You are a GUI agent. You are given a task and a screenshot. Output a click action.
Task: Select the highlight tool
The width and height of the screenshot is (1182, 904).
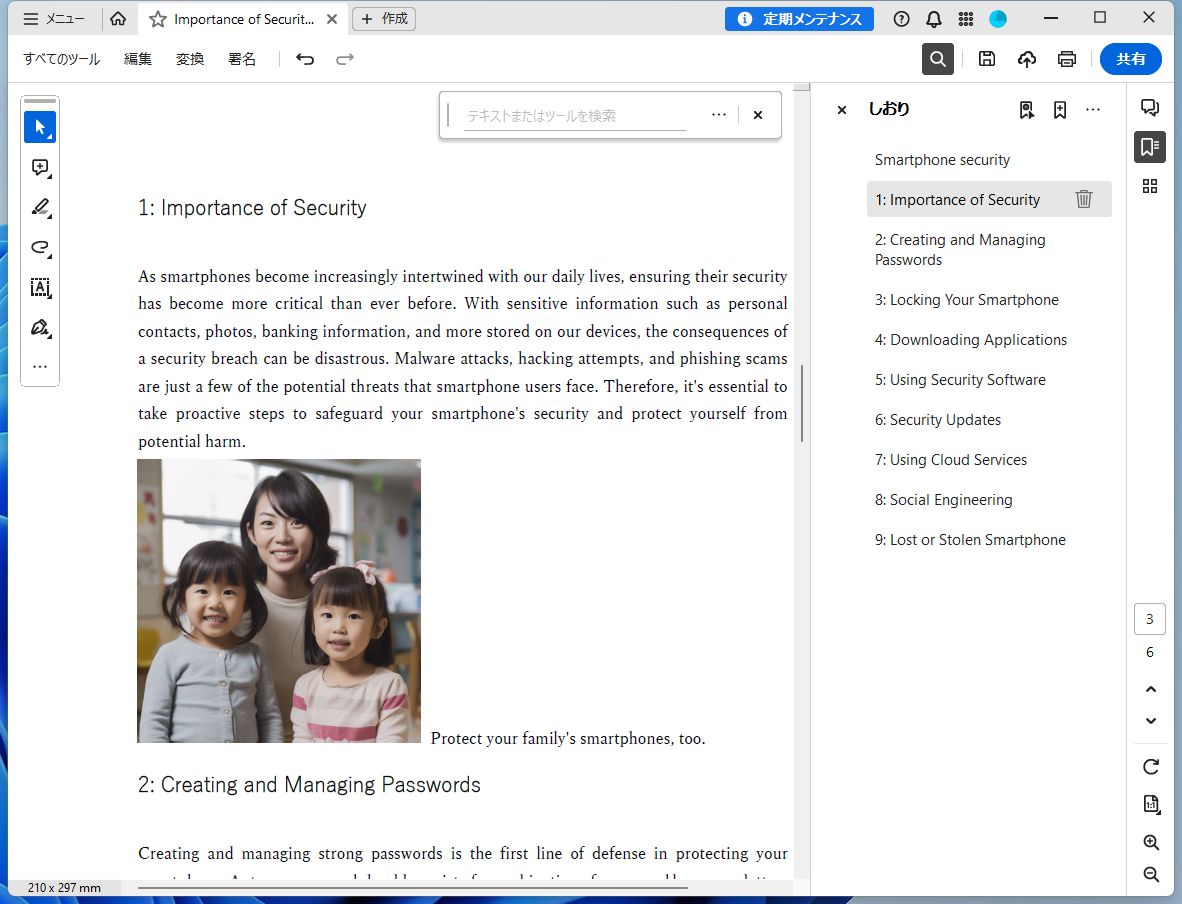[x=40, y=207]
